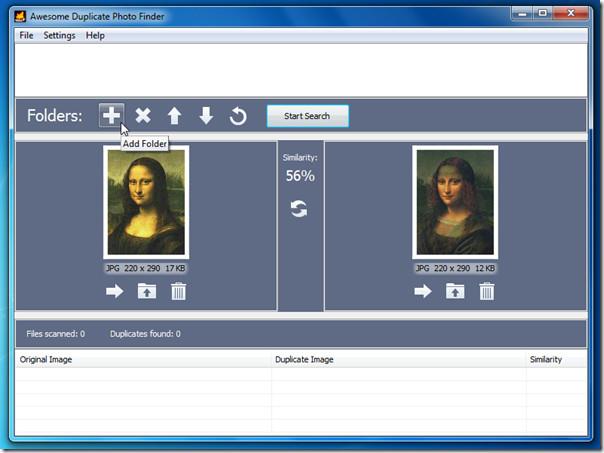The image size is (604, 453).
Task: Swap images using the Similarity refresh icon
Action: (300, 208)
